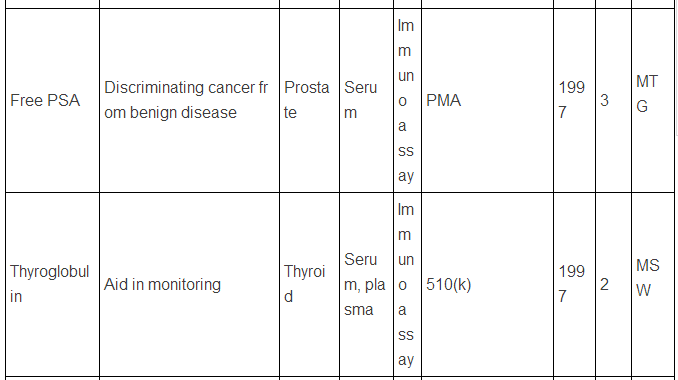This screenshot has width=678, height=380.
Task: Select the Prostate cell
Action: point(309,100)
